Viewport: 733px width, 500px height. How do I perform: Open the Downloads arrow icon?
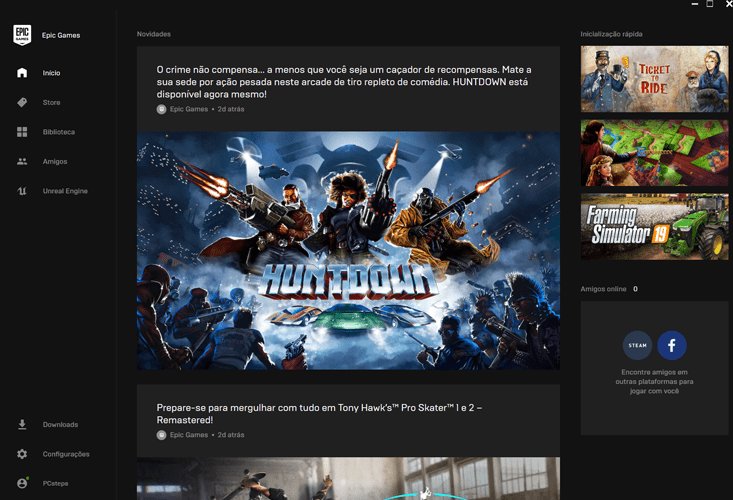22,424
